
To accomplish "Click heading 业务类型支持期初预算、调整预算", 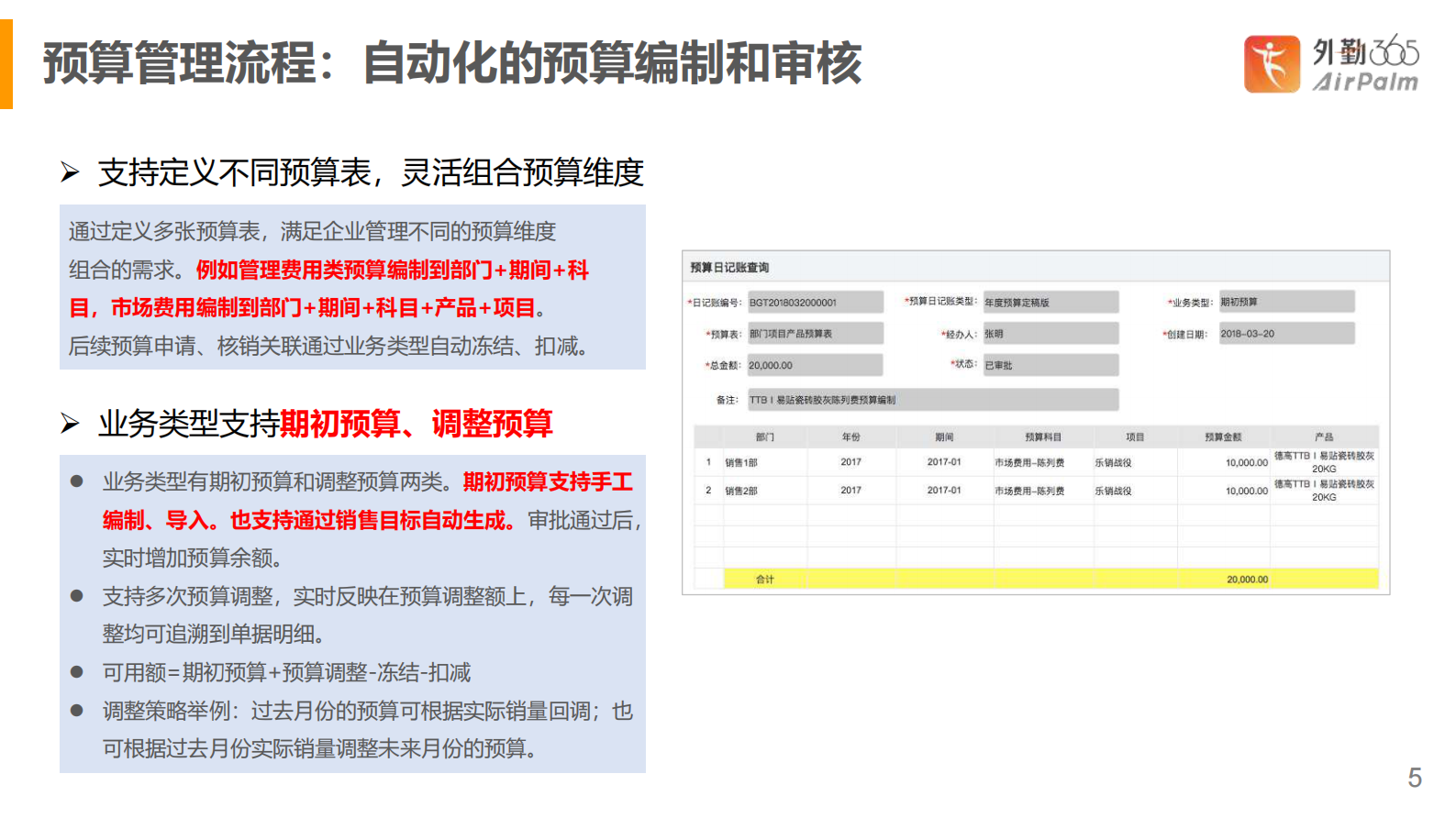I will click(x=325, y=424).
